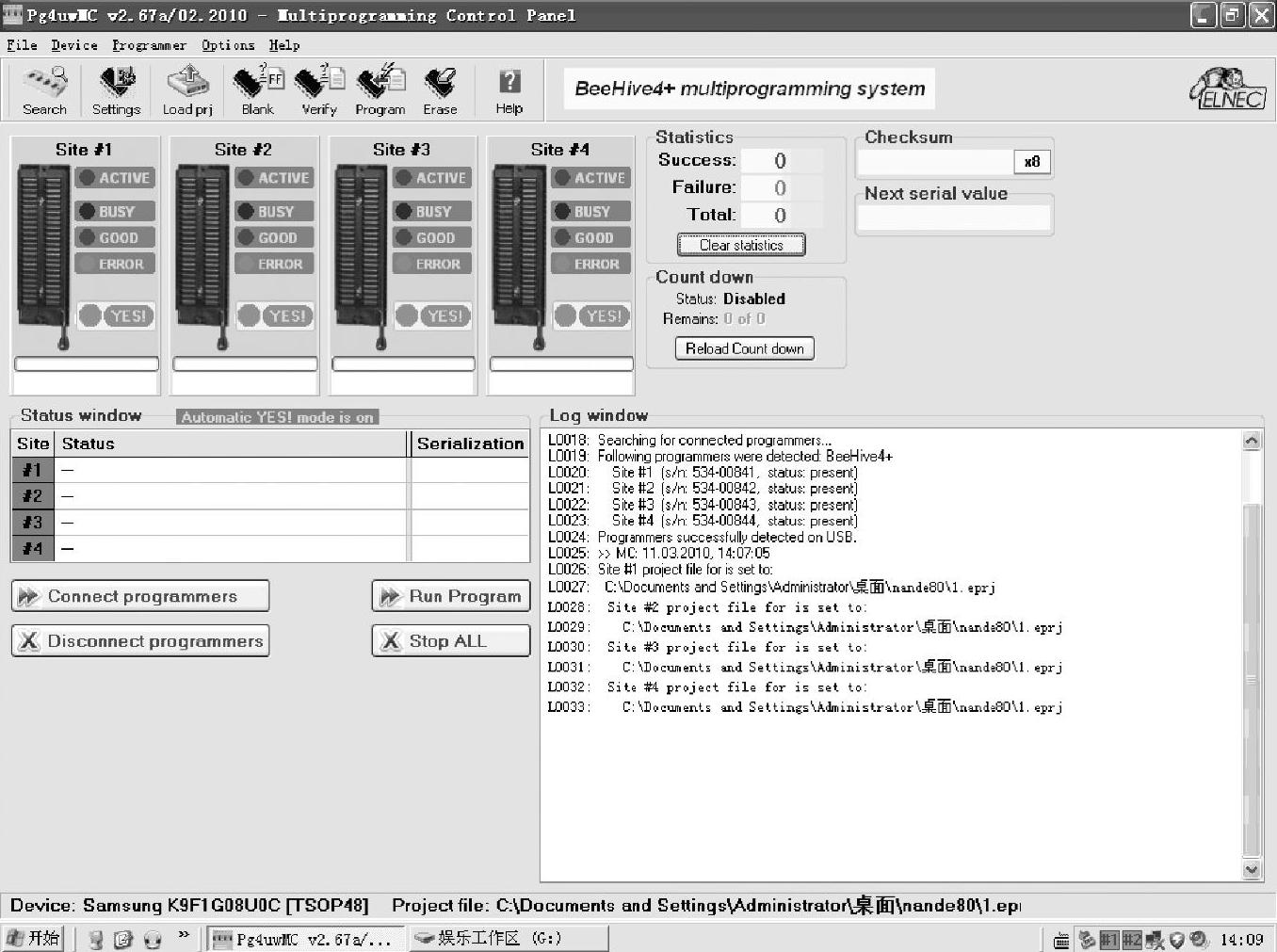Select row #1 in the Status table

[271, 470]
